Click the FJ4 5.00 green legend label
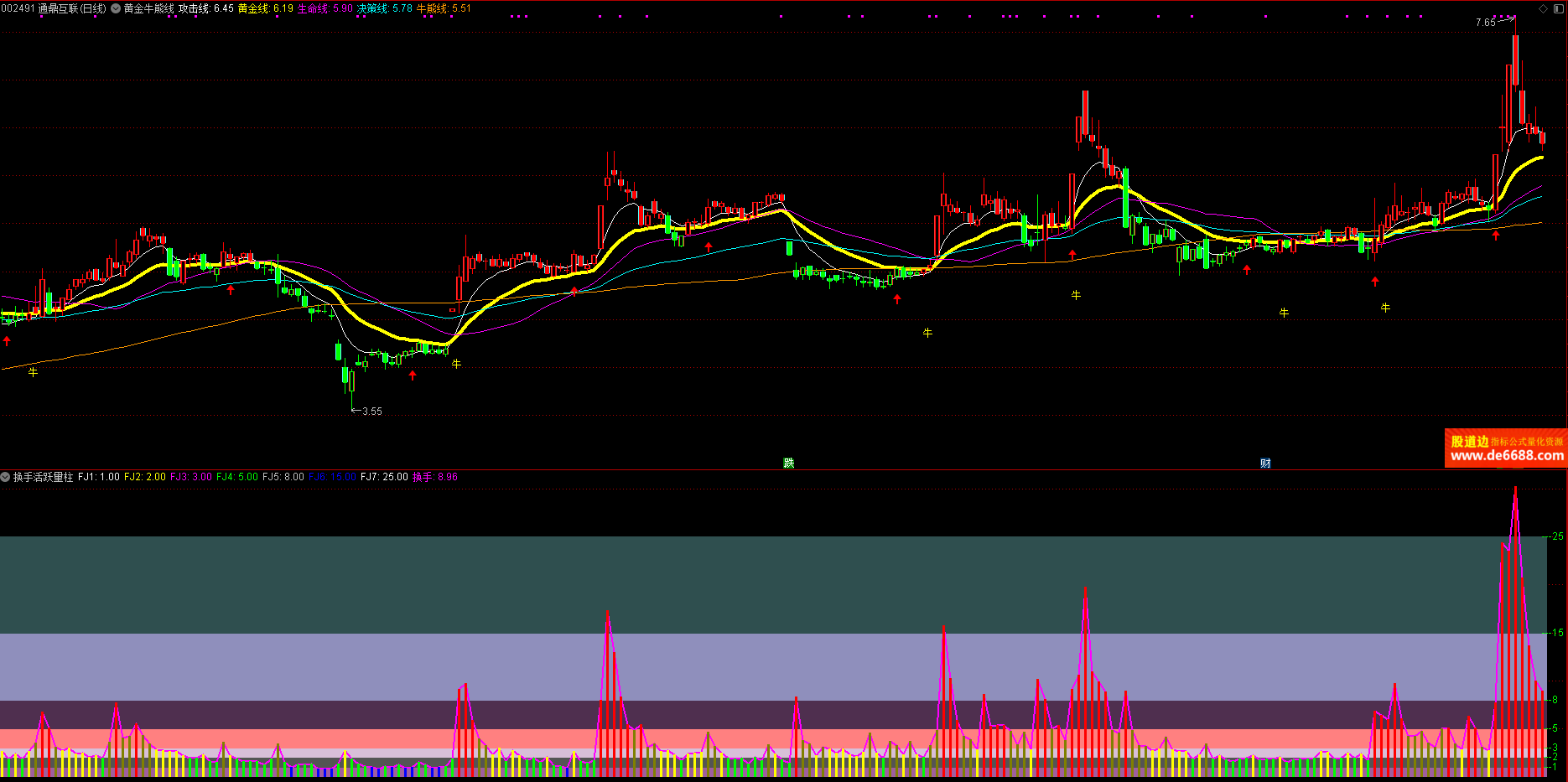 pos(237,477)
